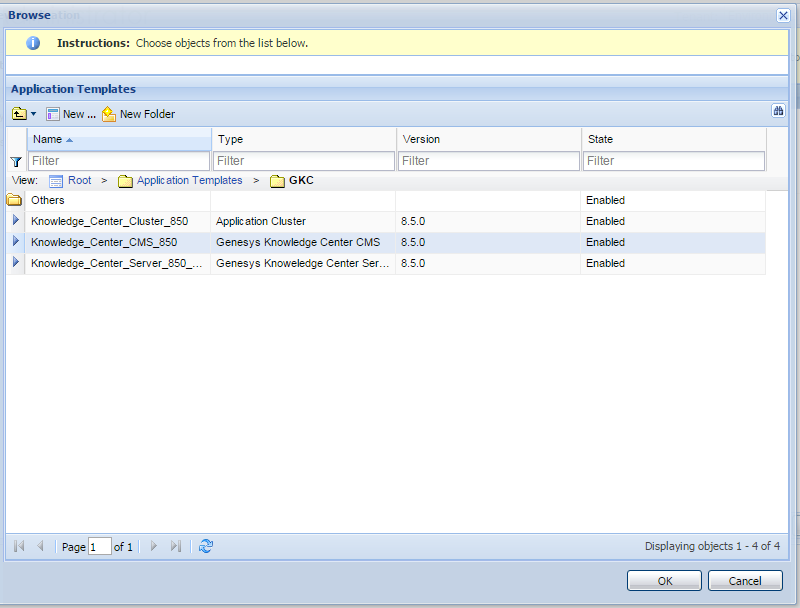800x608 pixels.
Task: Open the Others folder icon
Action: 14,200
